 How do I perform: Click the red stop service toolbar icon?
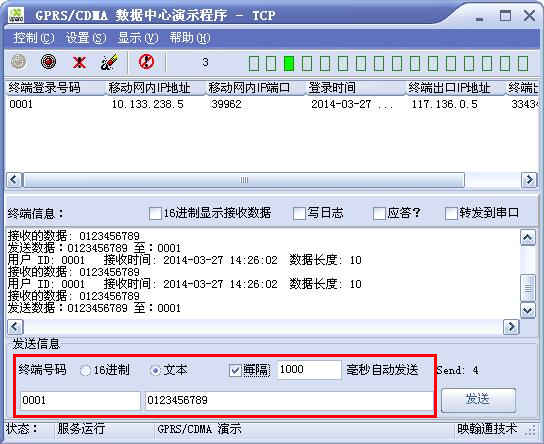pyautogui.click(x=49, y=62)
